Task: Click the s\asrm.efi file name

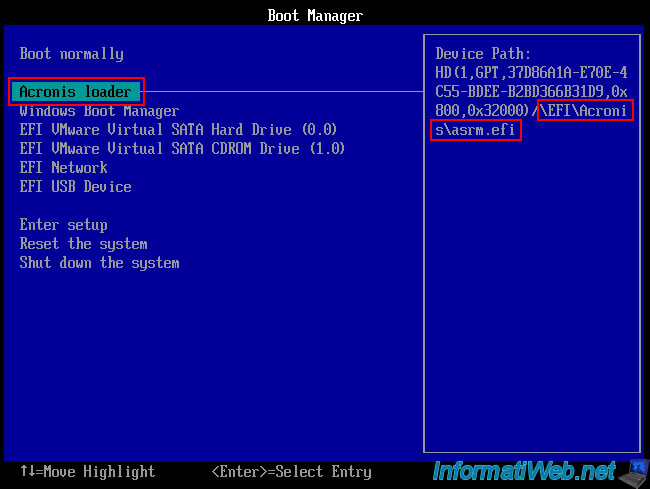Action: [x=476, y=130]
